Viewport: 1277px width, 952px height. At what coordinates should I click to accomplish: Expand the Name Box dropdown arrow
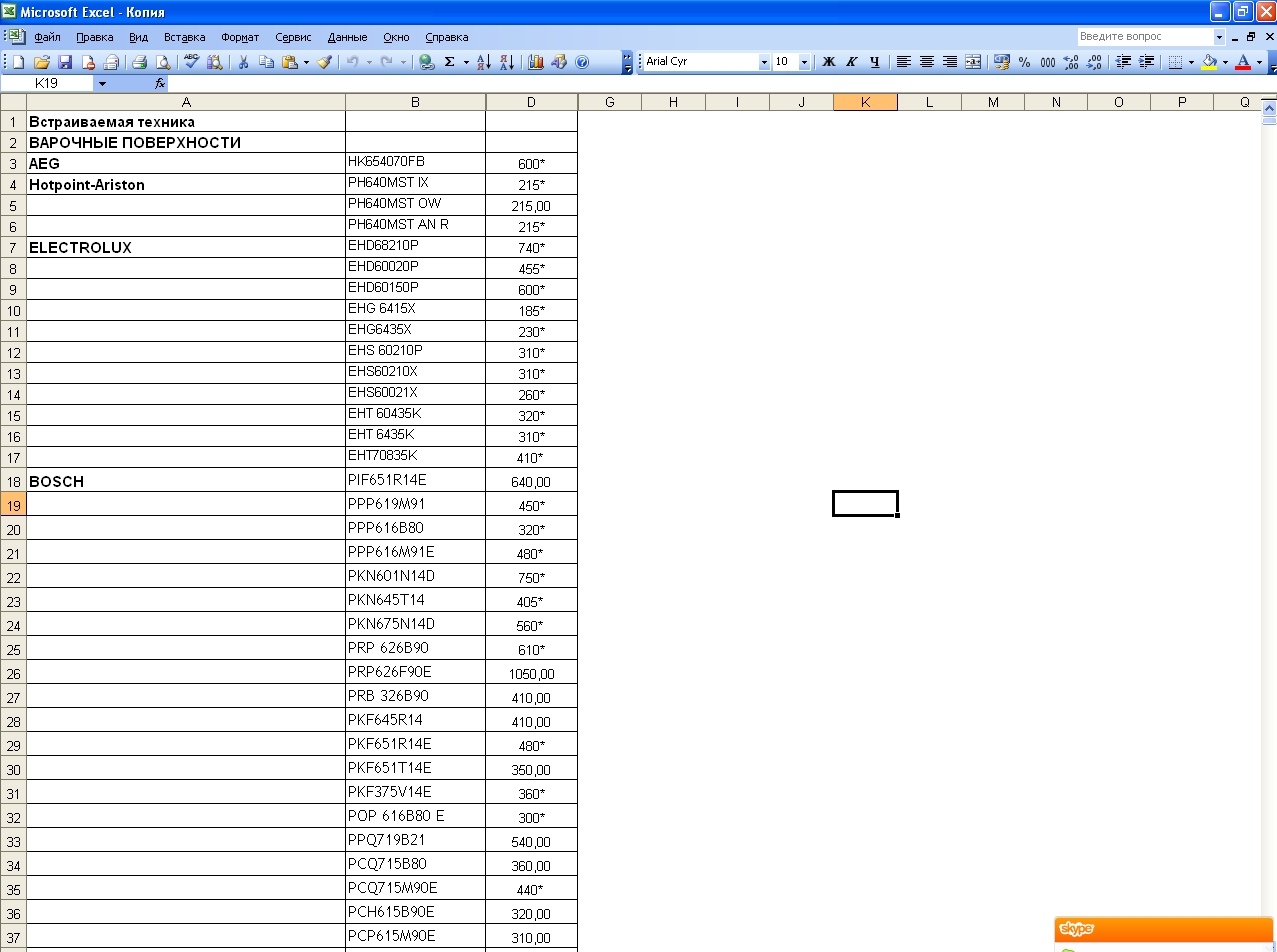pyautogui.click(x=102, y=84)
